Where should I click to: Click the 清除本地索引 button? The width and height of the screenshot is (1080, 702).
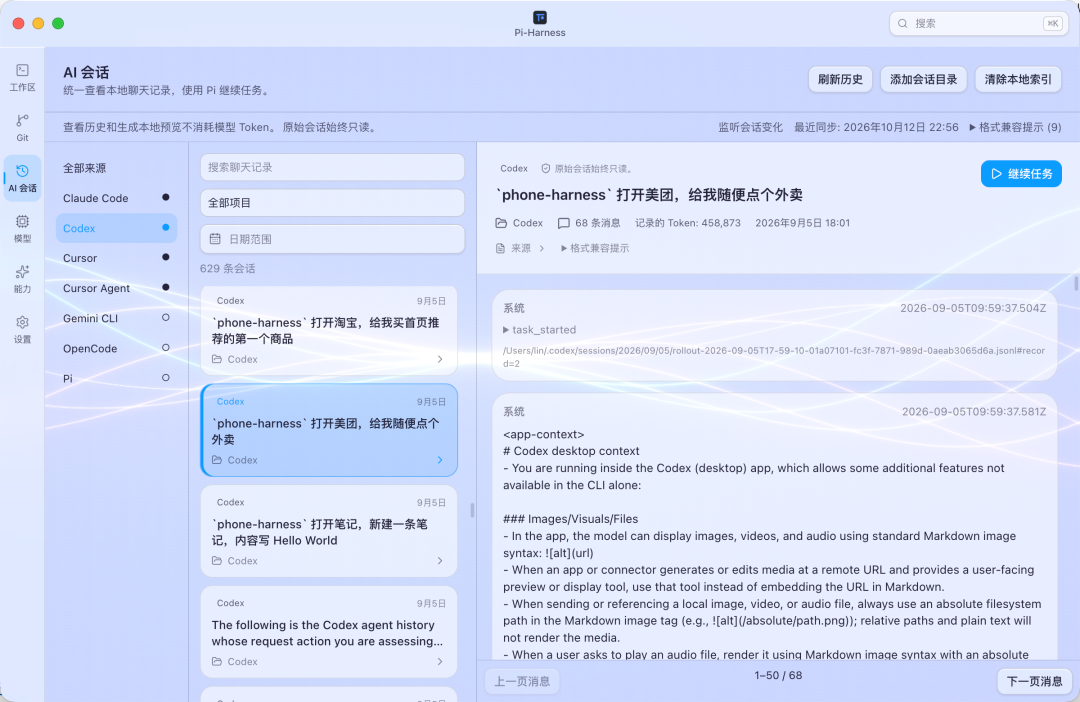[x=1018, y=79]
